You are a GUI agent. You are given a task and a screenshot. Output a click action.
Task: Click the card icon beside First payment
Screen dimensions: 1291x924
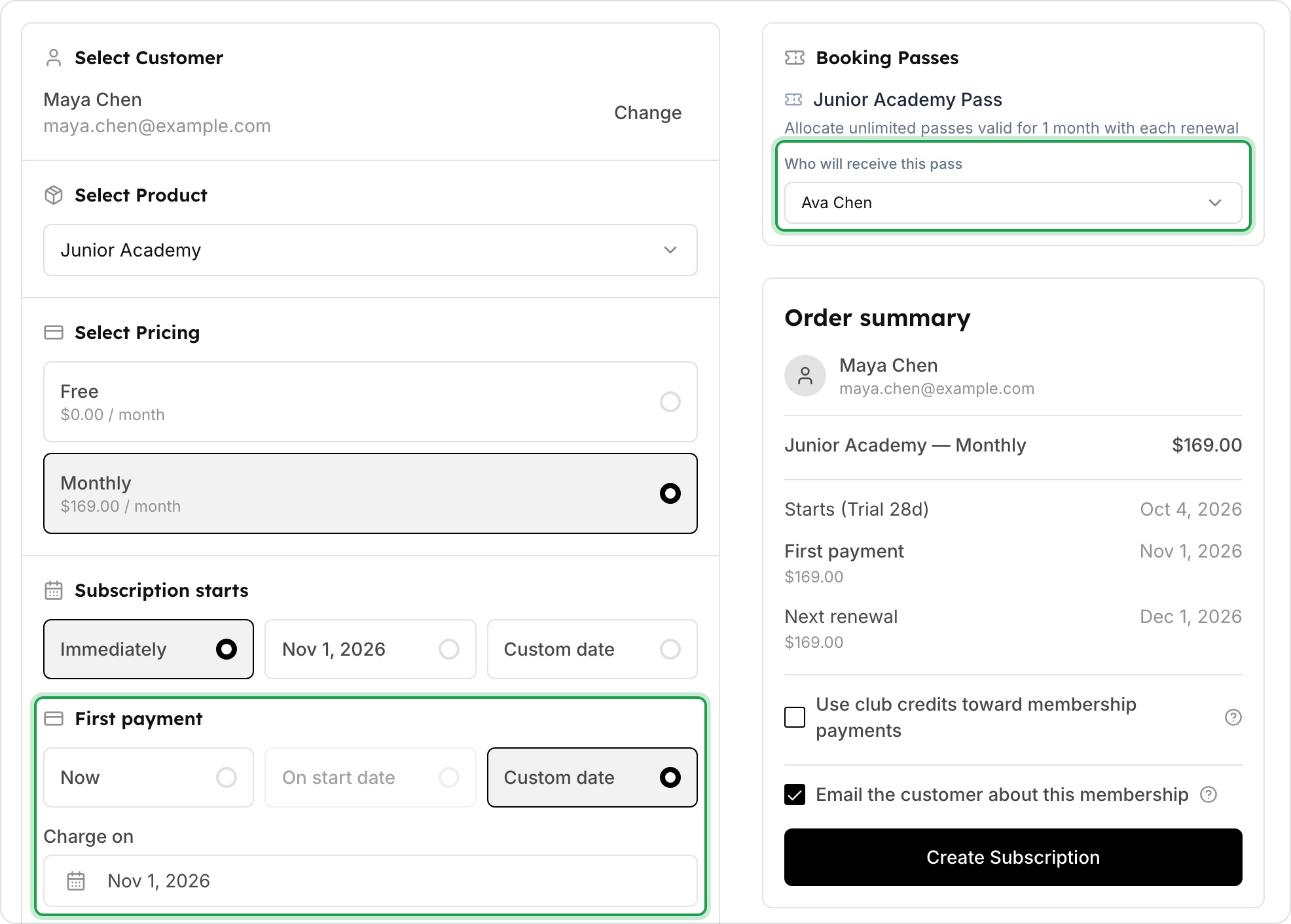click(x=54, y=719)
